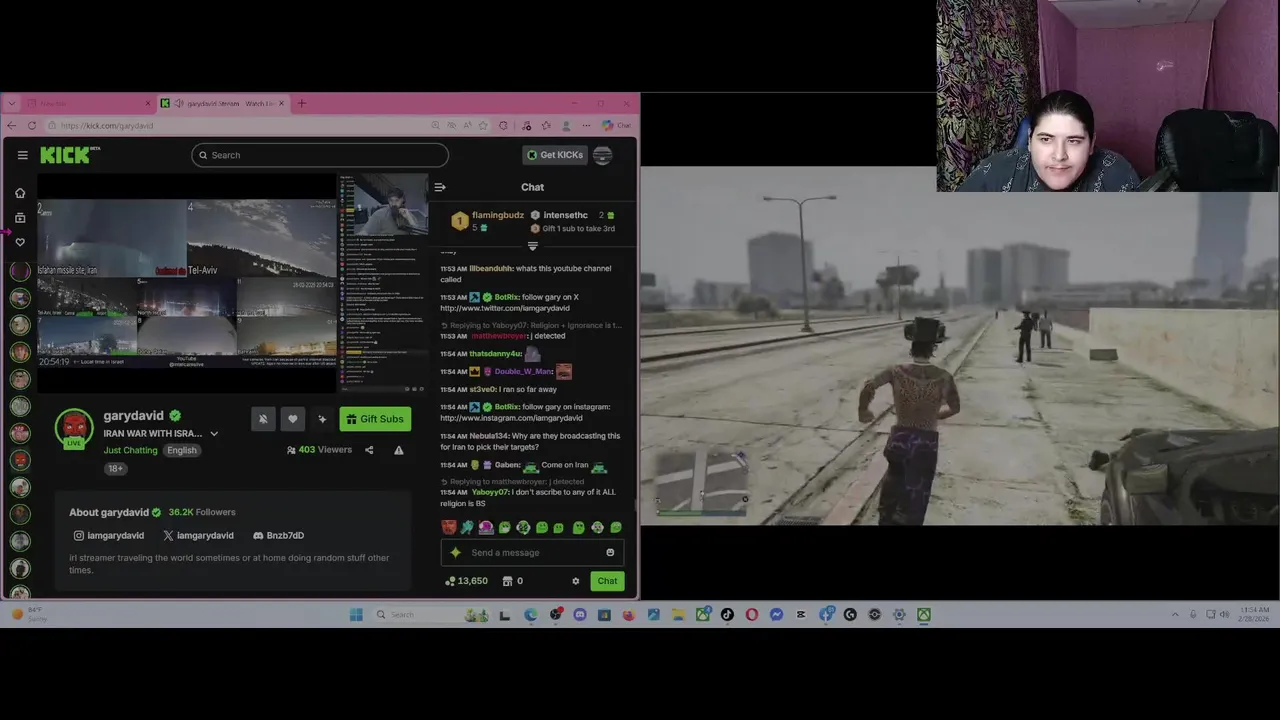Open the Kick hamburger sidebar menu

[x=22, y=155]
